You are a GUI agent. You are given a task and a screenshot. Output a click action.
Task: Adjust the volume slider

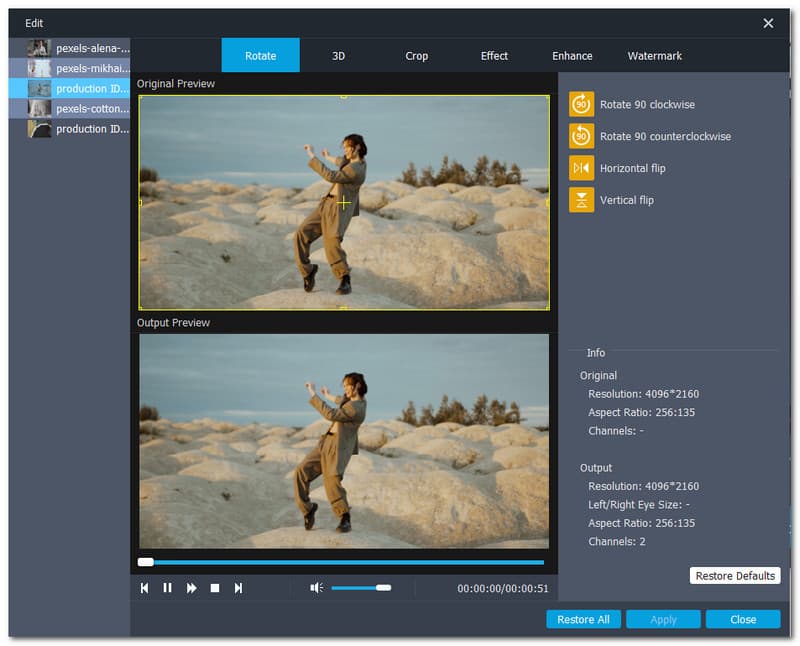click(382, 588)
